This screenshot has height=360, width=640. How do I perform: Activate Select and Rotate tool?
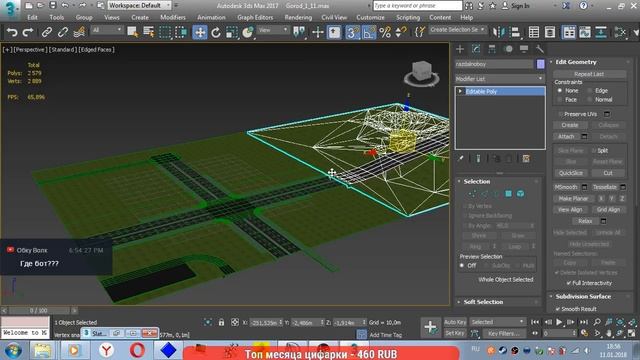[216, 32]
